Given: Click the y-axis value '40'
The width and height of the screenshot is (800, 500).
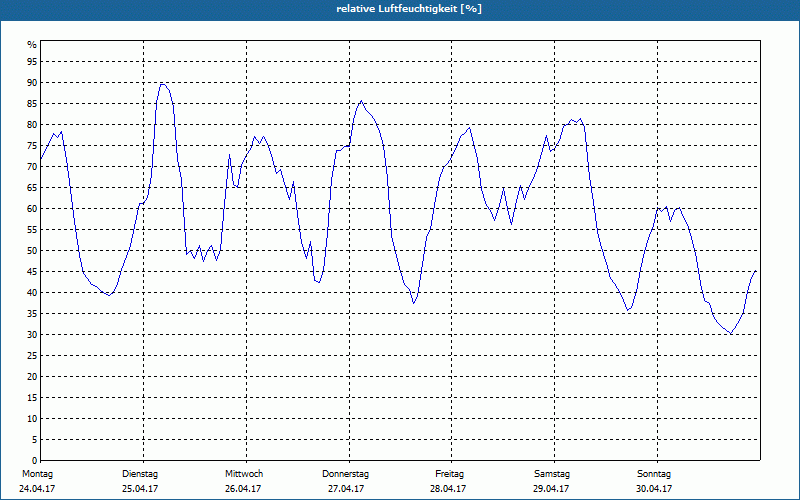Looking at the screenshot, I should tap(32, 293).
